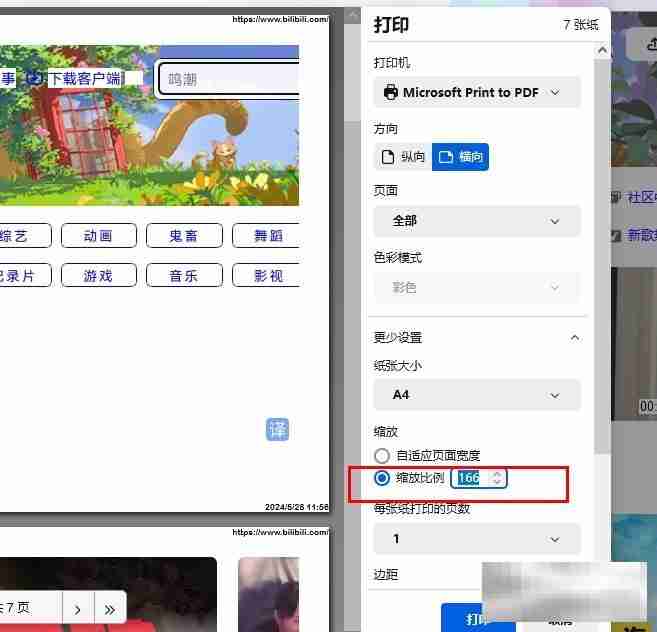Click the 音乐 category button in preview
Image resolution: width=657 pixels, height=632 pixels.
click(183, 276)
